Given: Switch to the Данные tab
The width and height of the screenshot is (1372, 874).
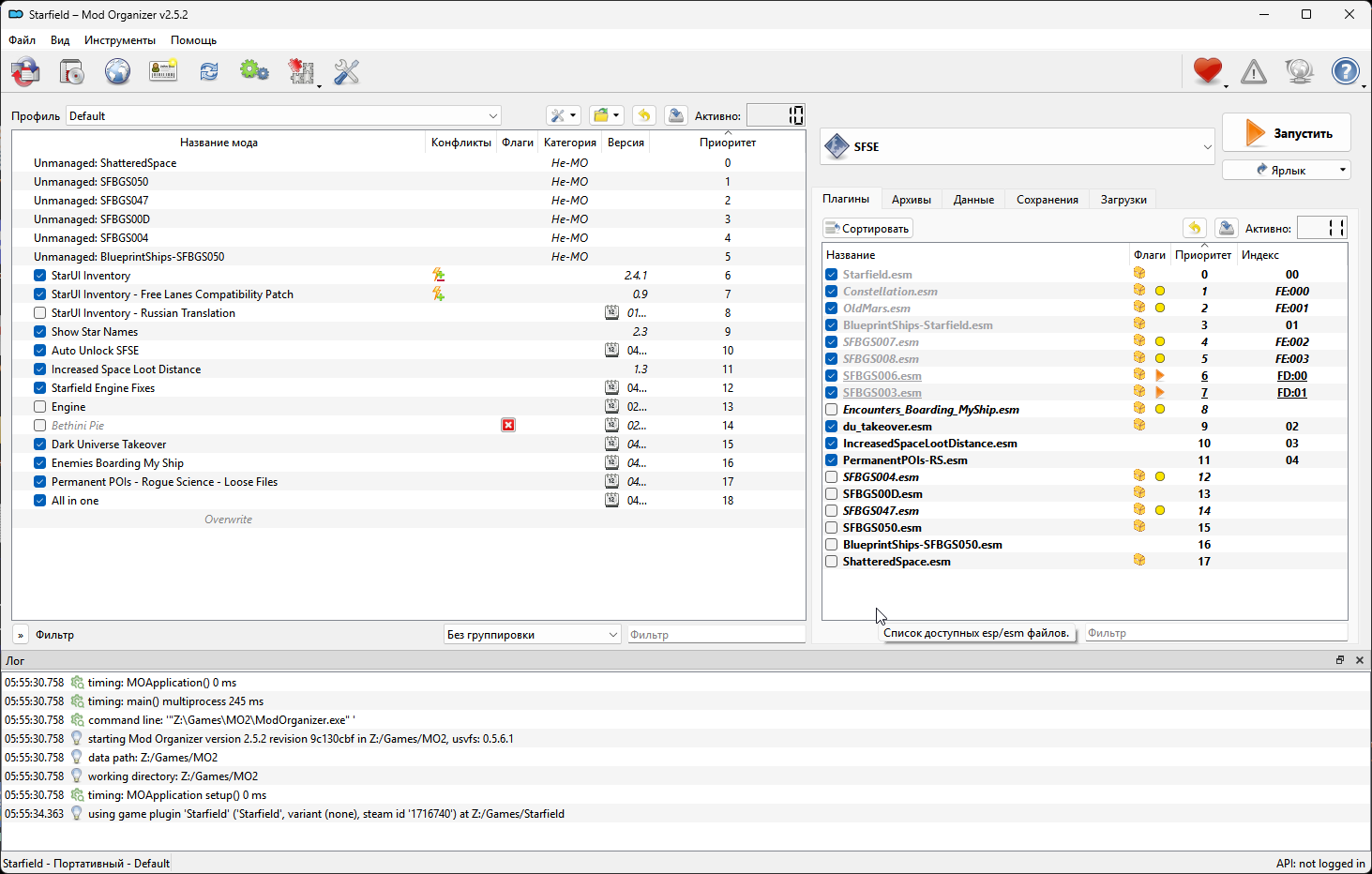Looking at the screenshot, I should coord(973,200).
